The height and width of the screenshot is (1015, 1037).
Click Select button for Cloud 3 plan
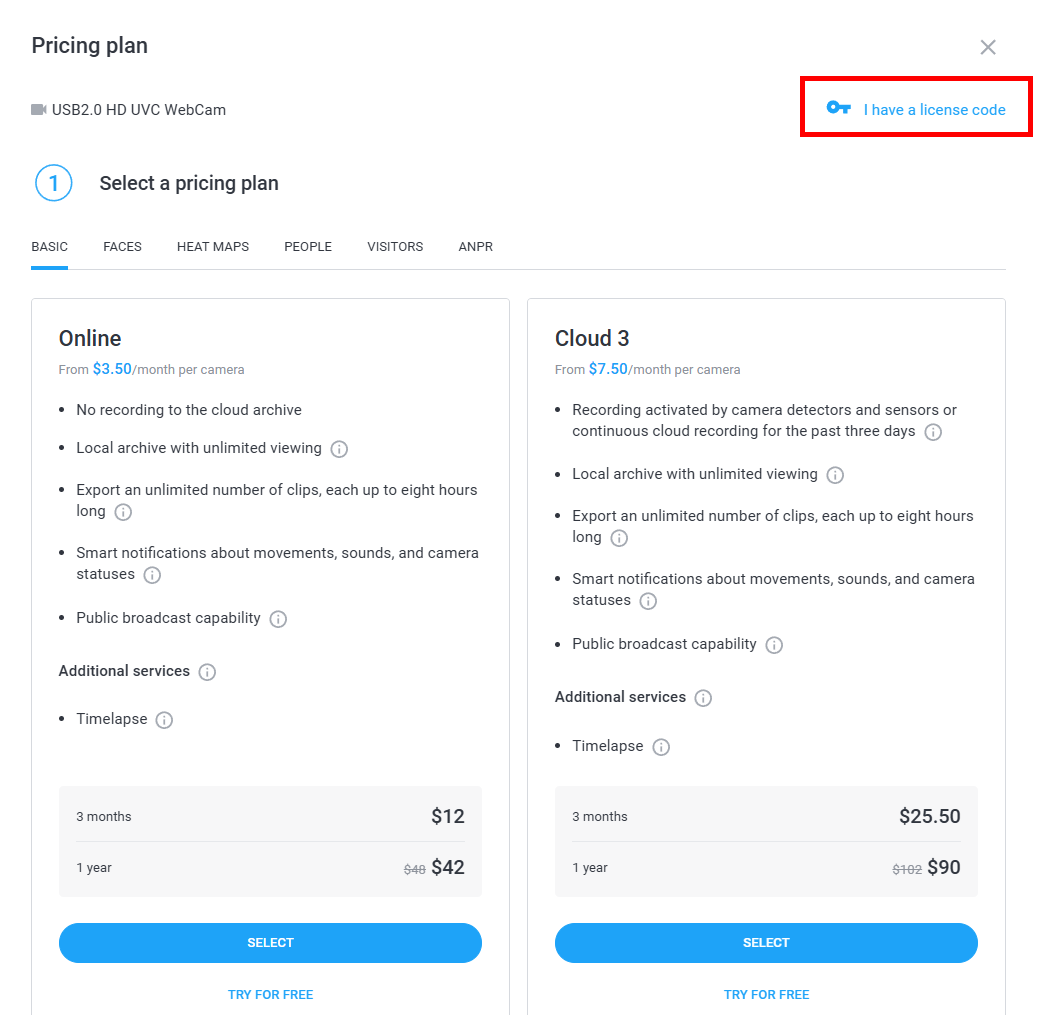[x=766, y=943]
